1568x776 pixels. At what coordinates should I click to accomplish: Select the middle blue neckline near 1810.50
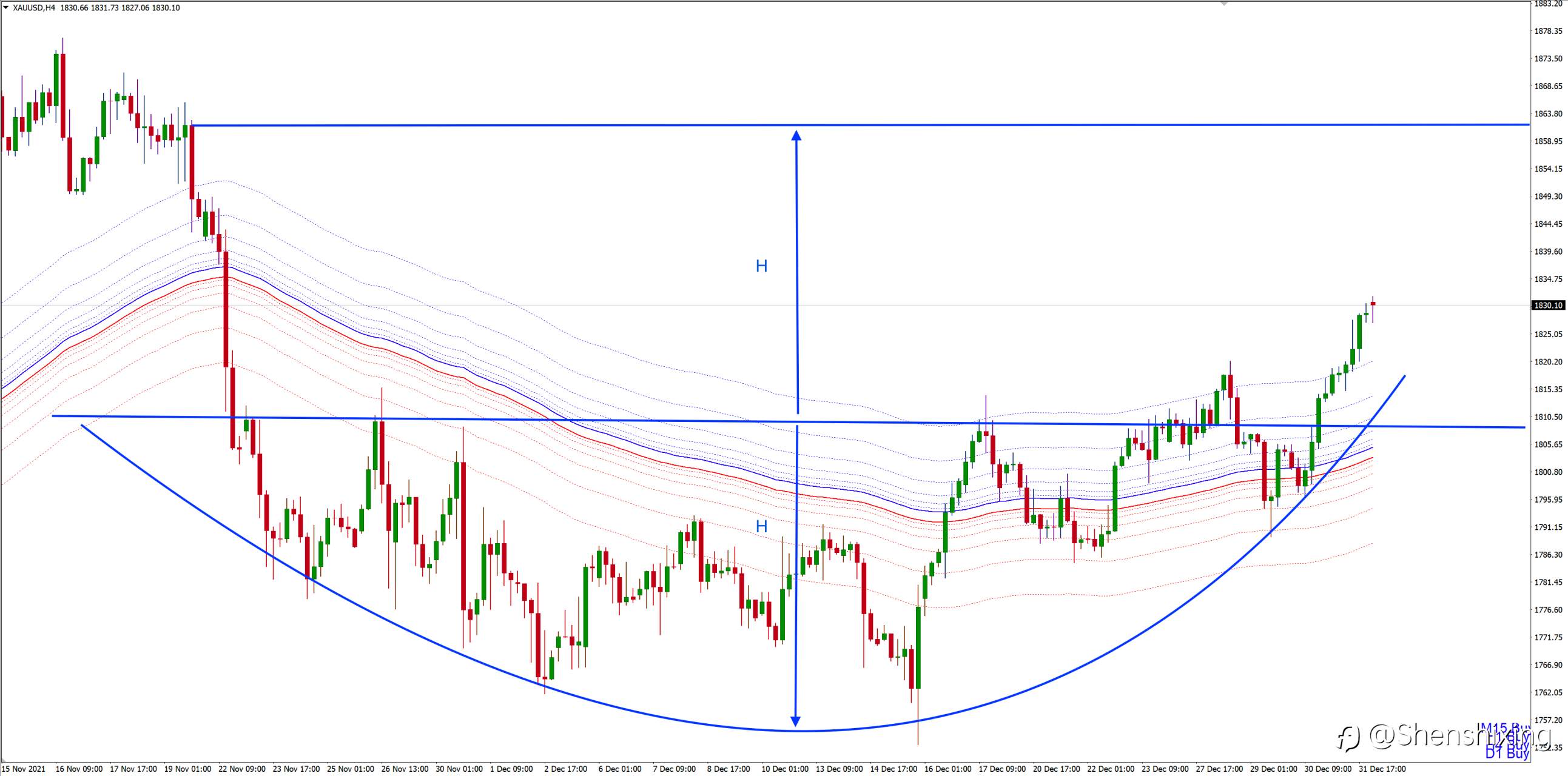pyautogui.click(x=789, y=421)
